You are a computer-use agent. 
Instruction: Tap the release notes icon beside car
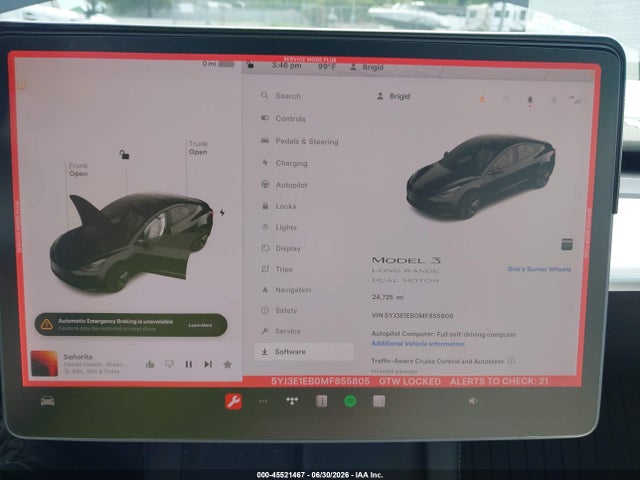click(567, 244)
